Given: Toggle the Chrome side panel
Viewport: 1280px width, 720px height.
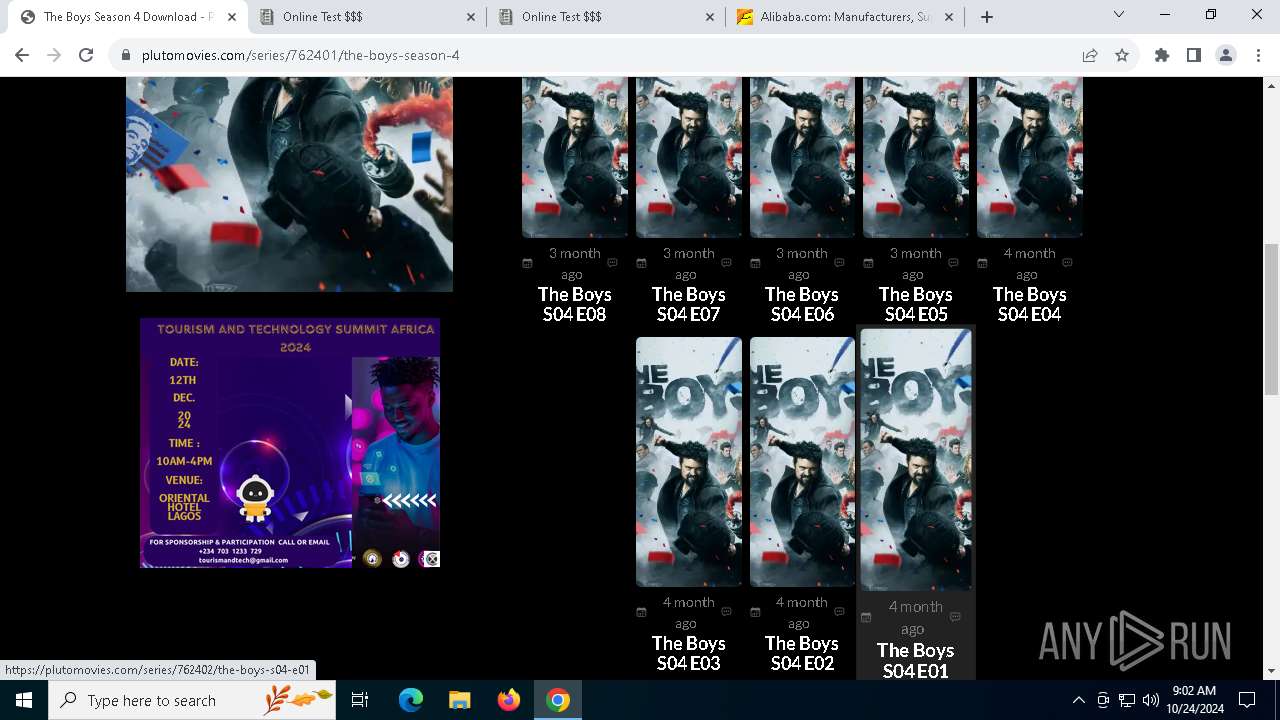Looking at the screenshot, I should (1194, 55).
